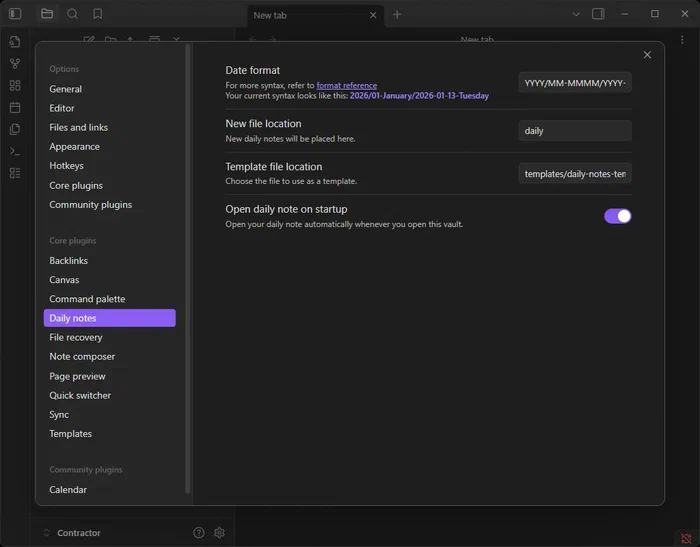The height and width of the screenshot is (547, 700).
Task: Select Quick switcher options
Action: coord(110,395)
